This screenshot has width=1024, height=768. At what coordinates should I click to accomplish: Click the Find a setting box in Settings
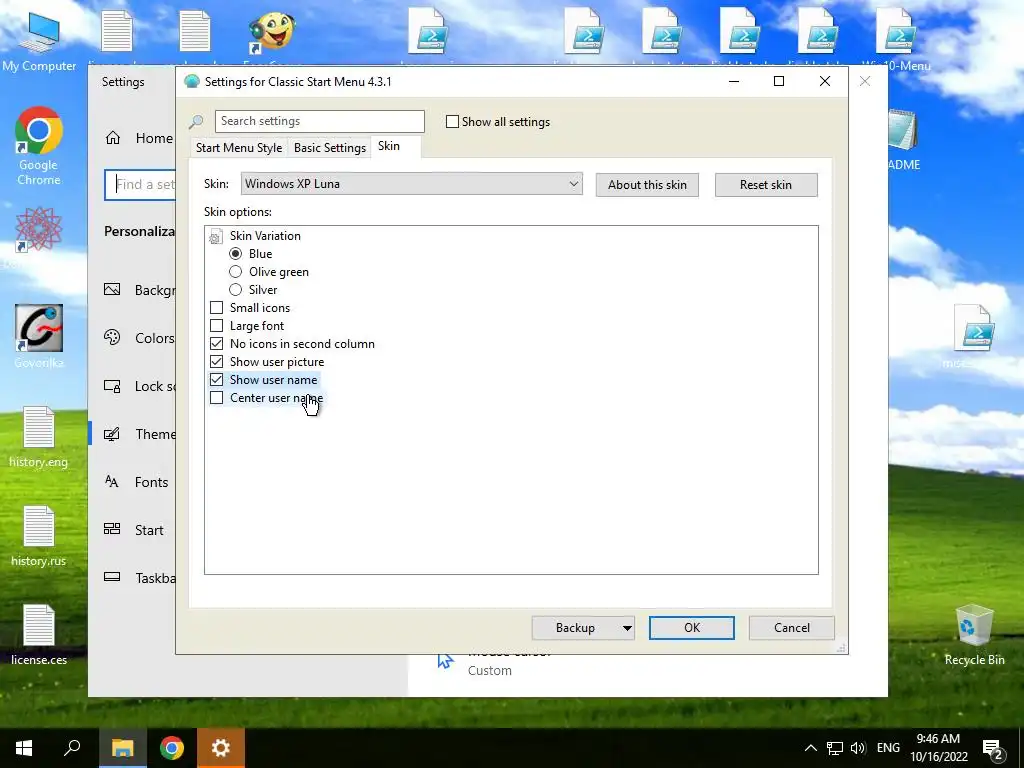pyautogui.click(x=140, y=185)
